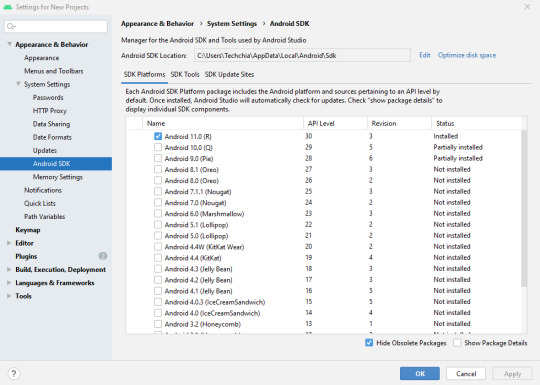Click the OK button

(x=420, y=374)
